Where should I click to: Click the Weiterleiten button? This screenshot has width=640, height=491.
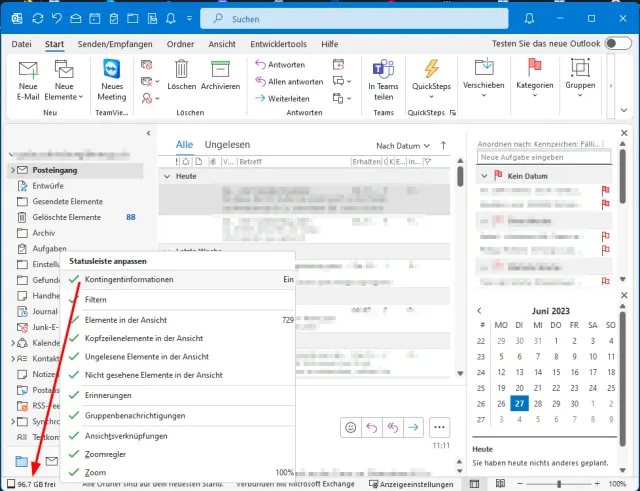click(x=282, y=98)
